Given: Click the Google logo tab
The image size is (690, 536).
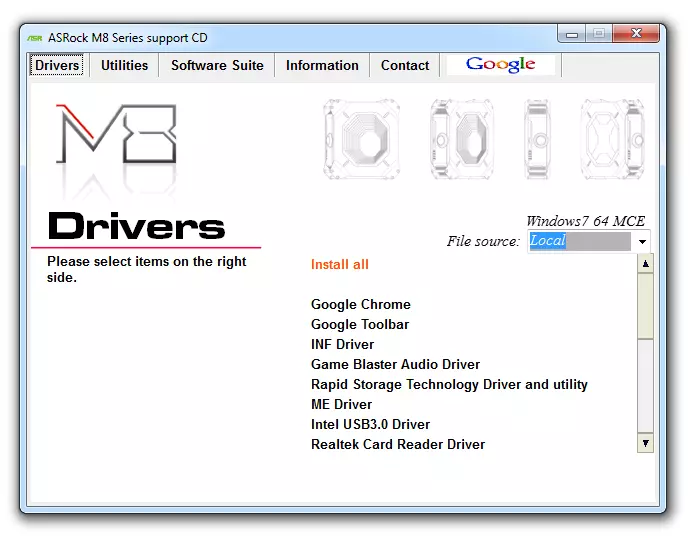Looking at the screenshot, I should [501, 65].
